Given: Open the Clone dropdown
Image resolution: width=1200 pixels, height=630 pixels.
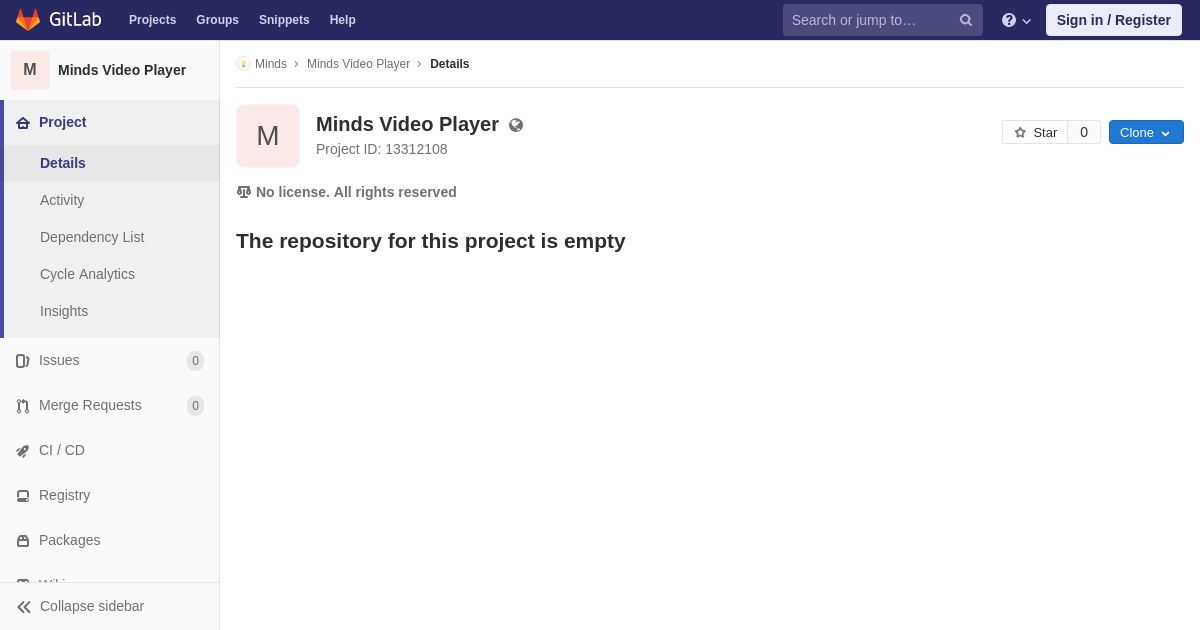Looking at the screenshot, I should 1146,132.
